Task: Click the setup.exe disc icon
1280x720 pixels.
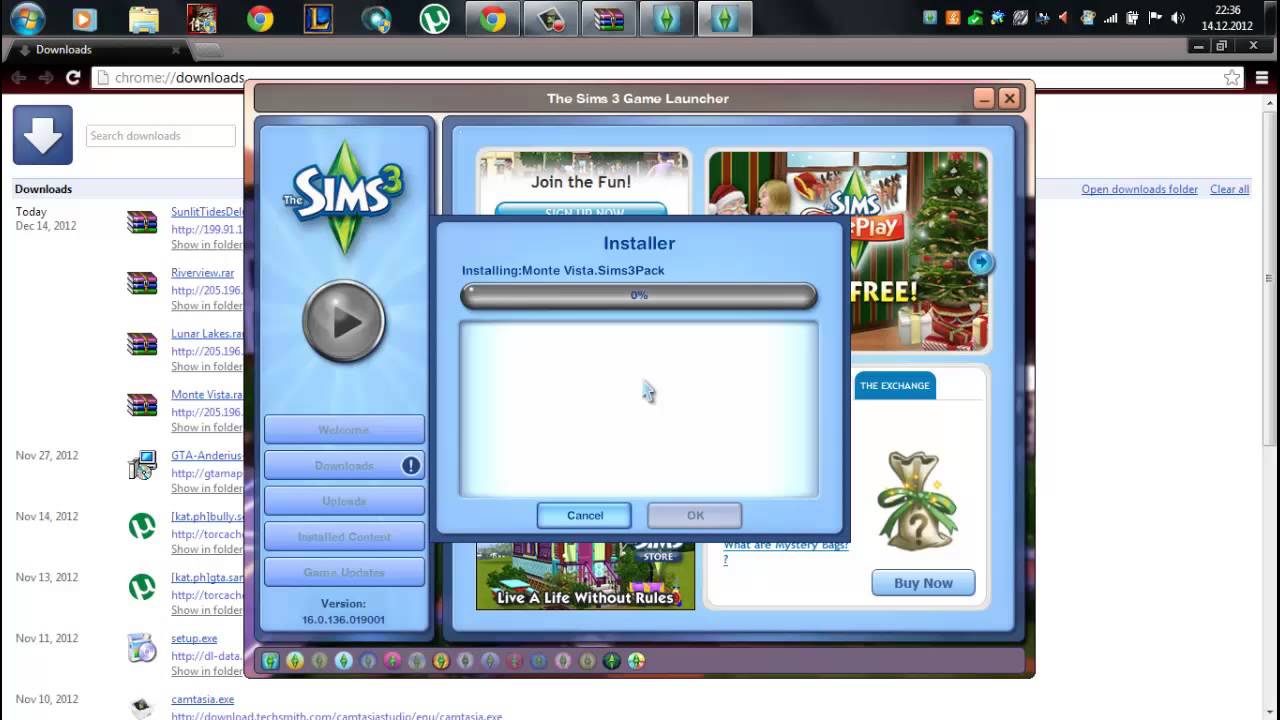Action: tap(142, 648)
